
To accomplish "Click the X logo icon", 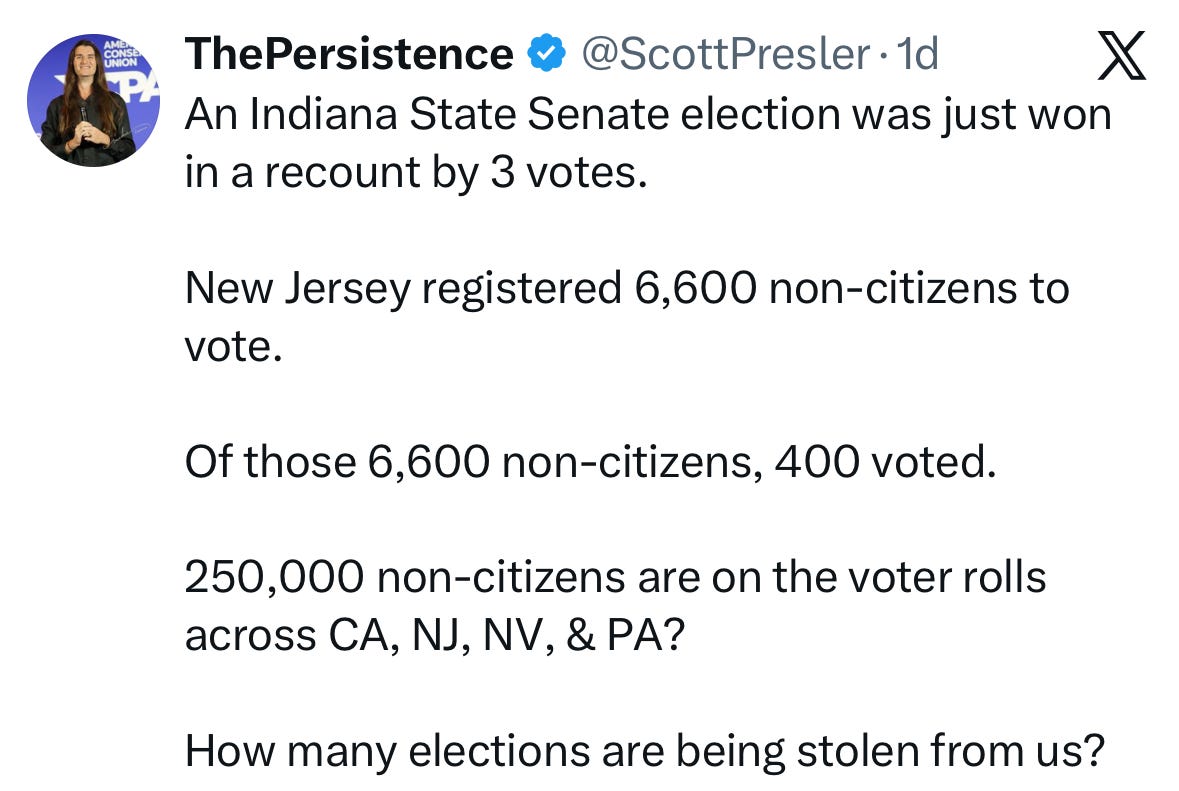I will [x=1121, y=56].
